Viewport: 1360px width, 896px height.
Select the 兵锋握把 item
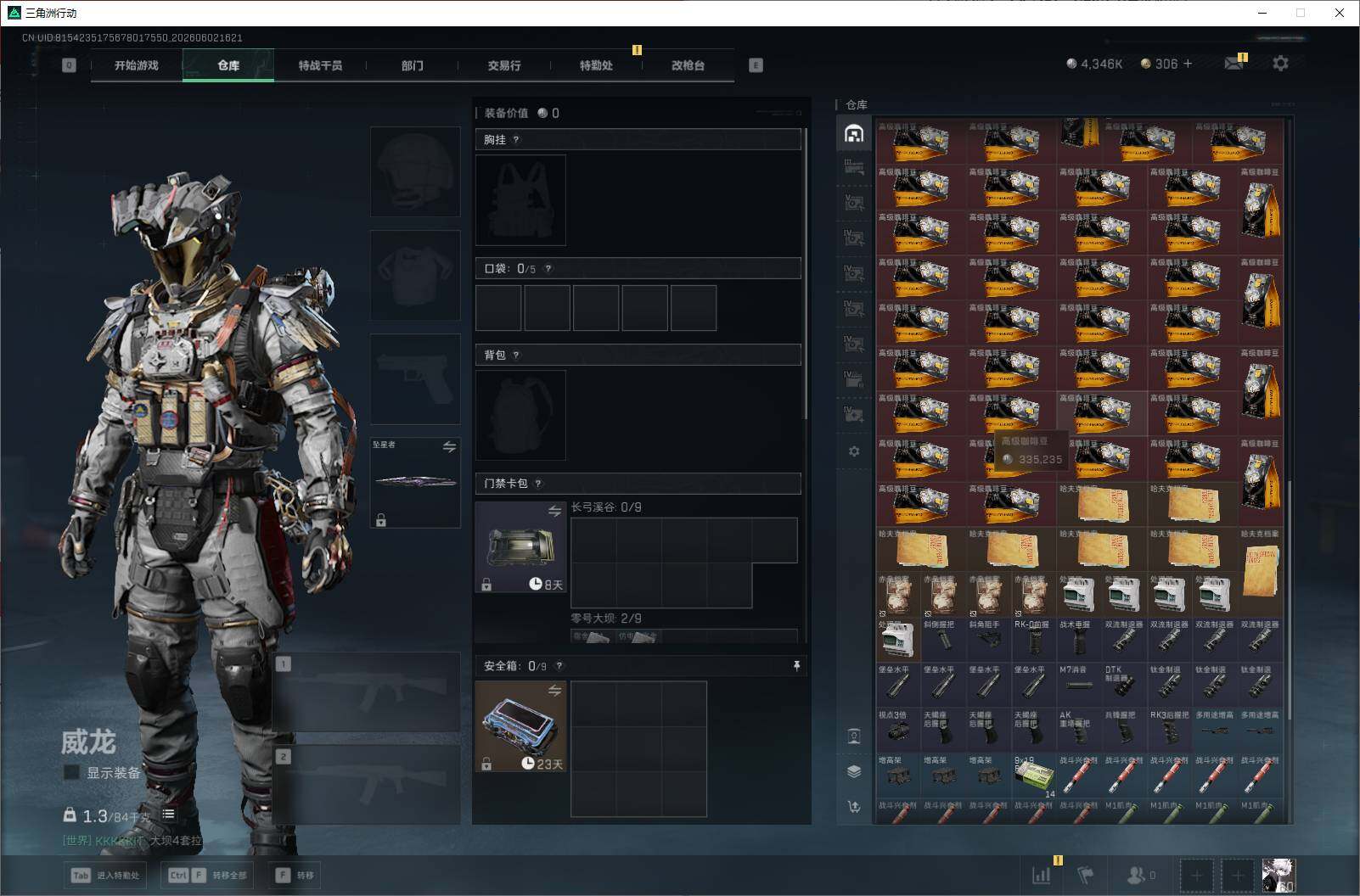point(1124,731)
